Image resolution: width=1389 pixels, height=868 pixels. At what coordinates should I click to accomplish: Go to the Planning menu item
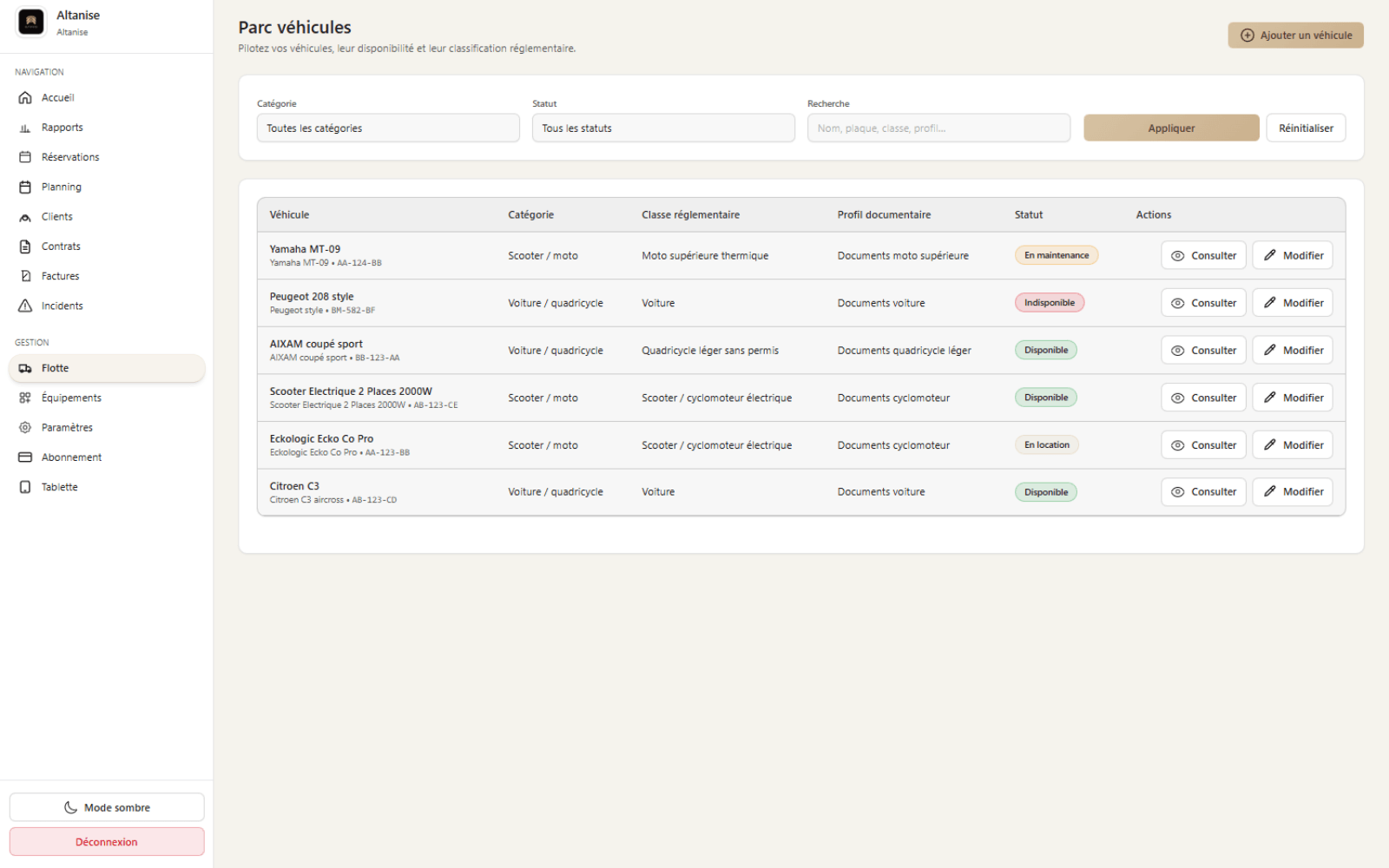click(61, 187)
